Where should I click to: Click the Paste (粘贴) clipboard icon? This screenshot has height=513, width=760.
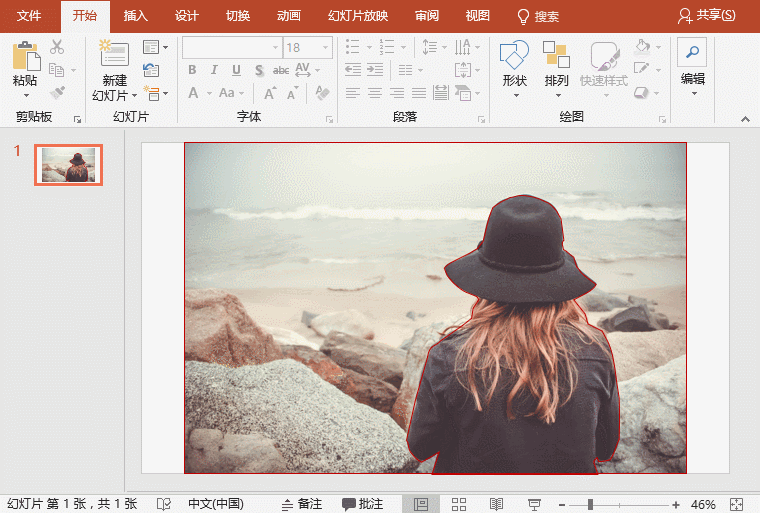click(x=25, y=55)
